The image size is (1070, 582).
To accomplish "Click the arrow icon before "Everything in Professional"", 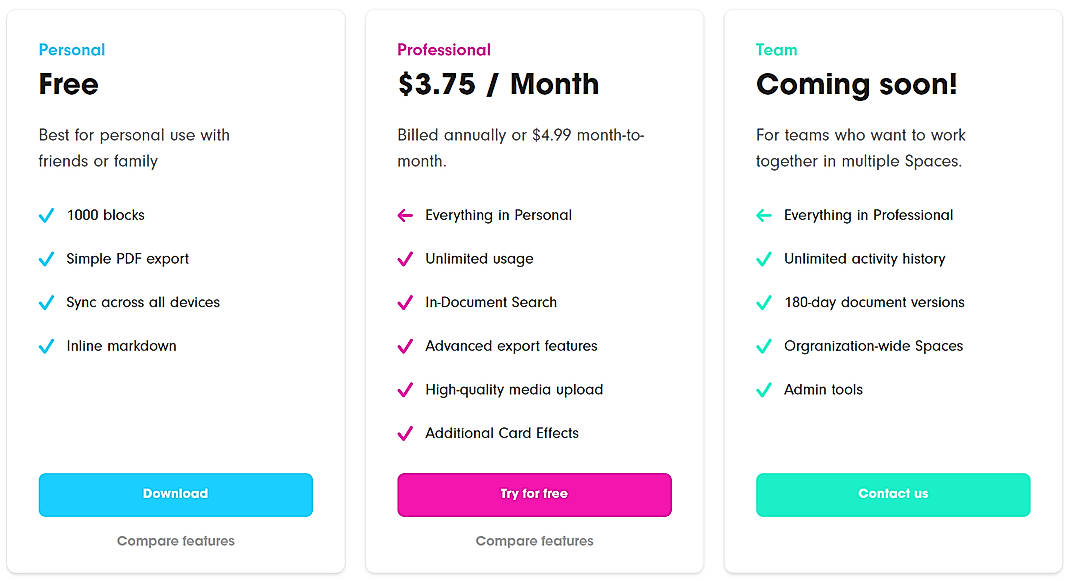I will (764, 215).
